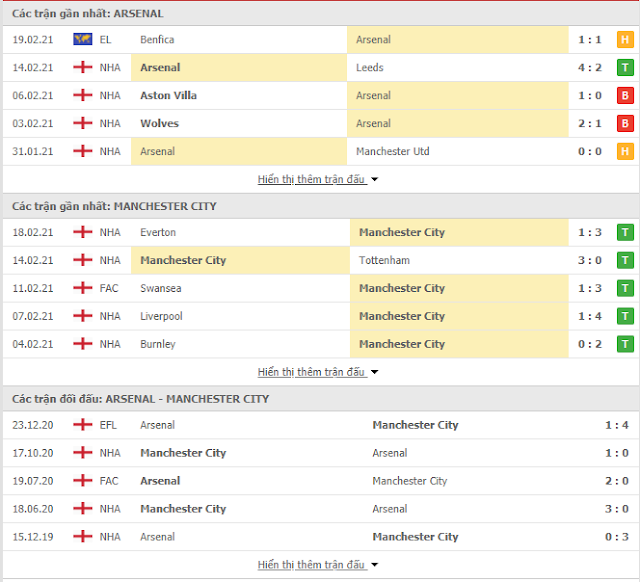This screenshot has height=582, width=640.
Task: Expand more matches under Manchester City recent games
Action: click(x=318, y=372)
